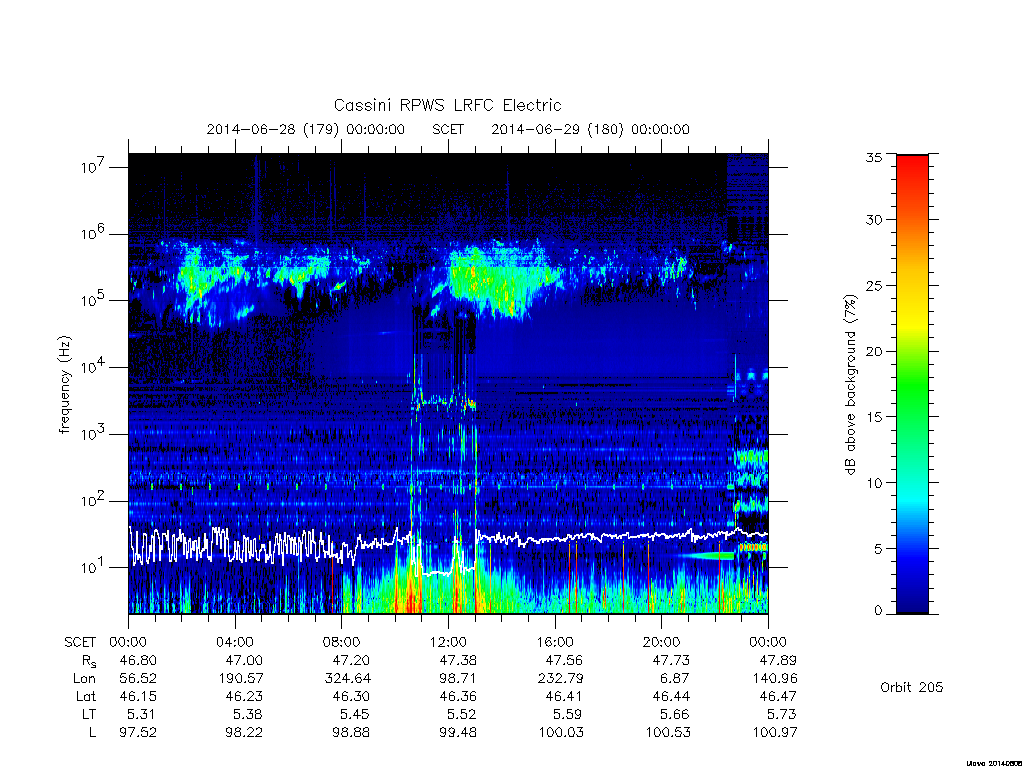Select the Lon value '56.52'
1024x768 pixels.
point(138,679)
